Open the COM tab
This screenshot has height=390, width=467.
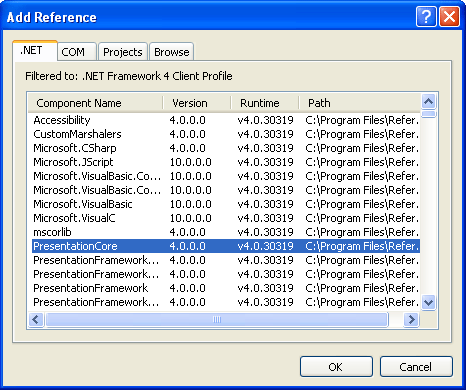point(77,52)
